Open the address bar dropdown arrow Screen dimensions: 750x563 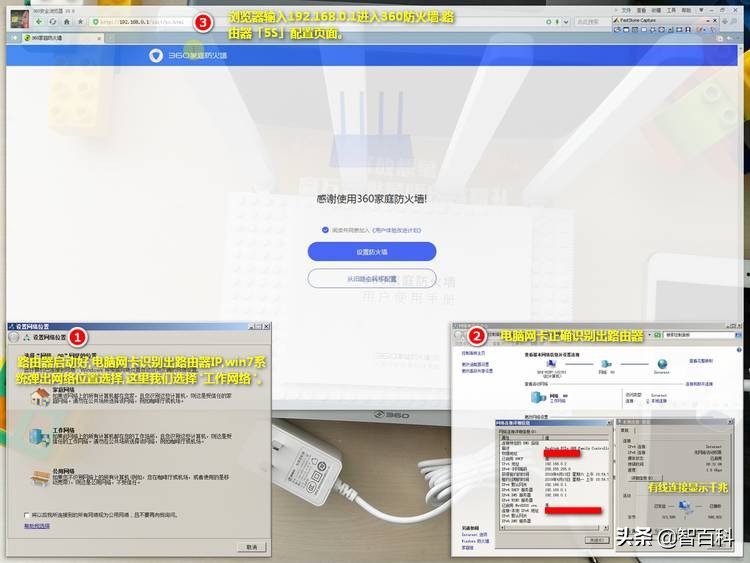tap(566, 22)
